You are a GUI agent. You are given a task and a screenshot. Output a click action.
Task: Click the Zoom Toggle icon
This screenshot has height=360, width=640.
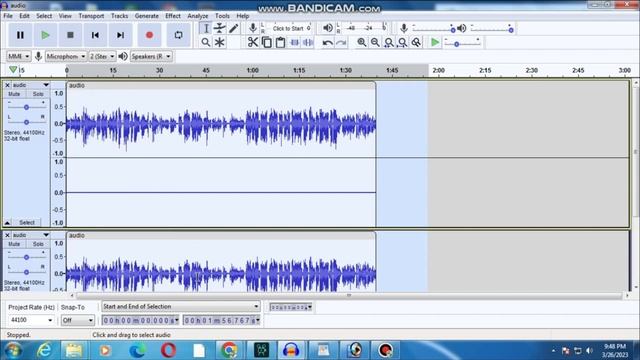[x=416, y=42]
